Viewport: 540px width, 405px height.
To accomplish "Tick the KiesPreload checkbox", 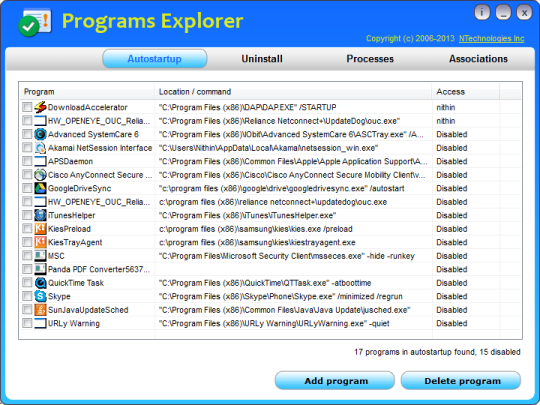I will click(27, 228).
